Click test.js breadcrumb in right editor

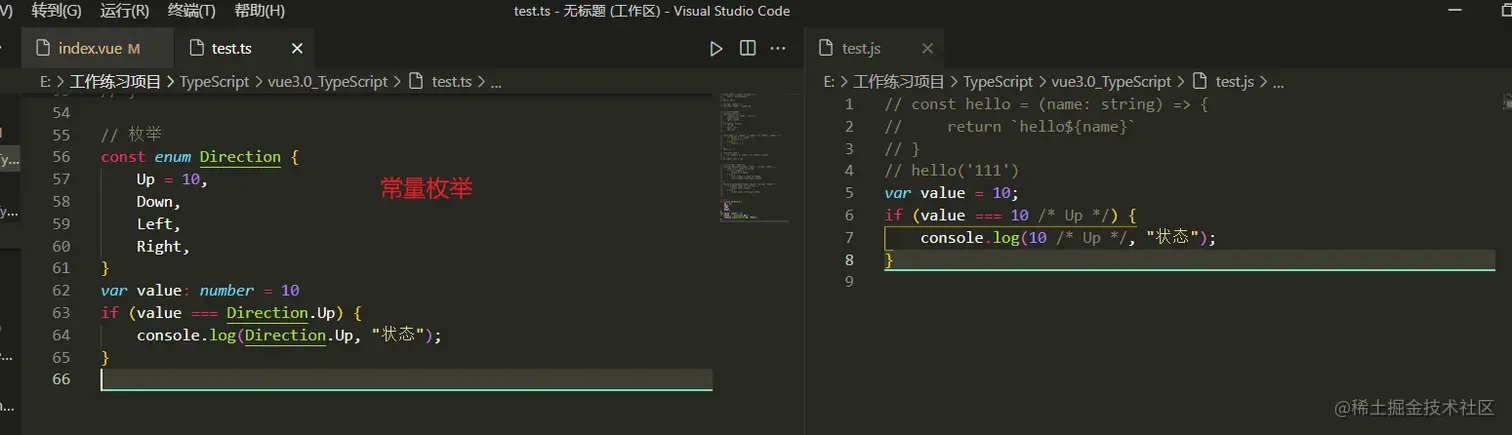[x=1235, y=82]
